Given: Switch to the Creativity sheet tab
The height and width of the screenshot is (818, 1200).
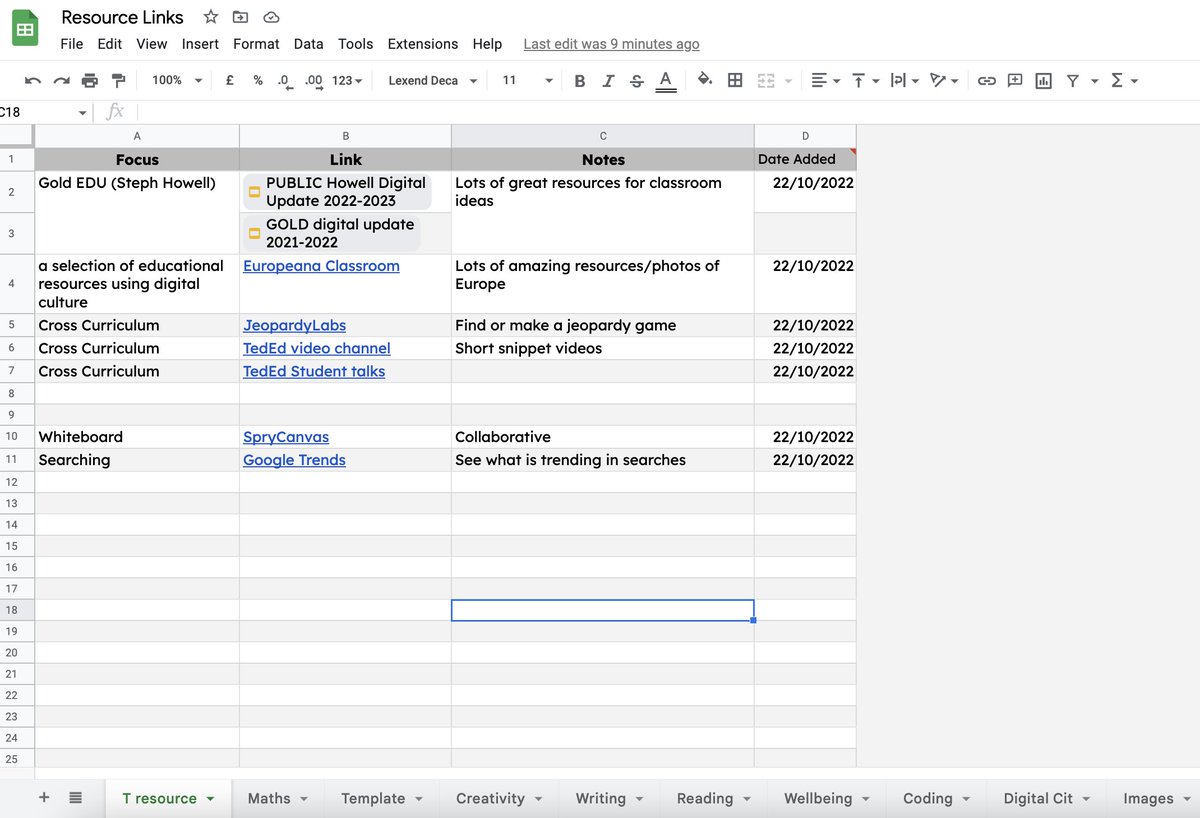Looking at the screenshot, I should [x=499, y=798].
